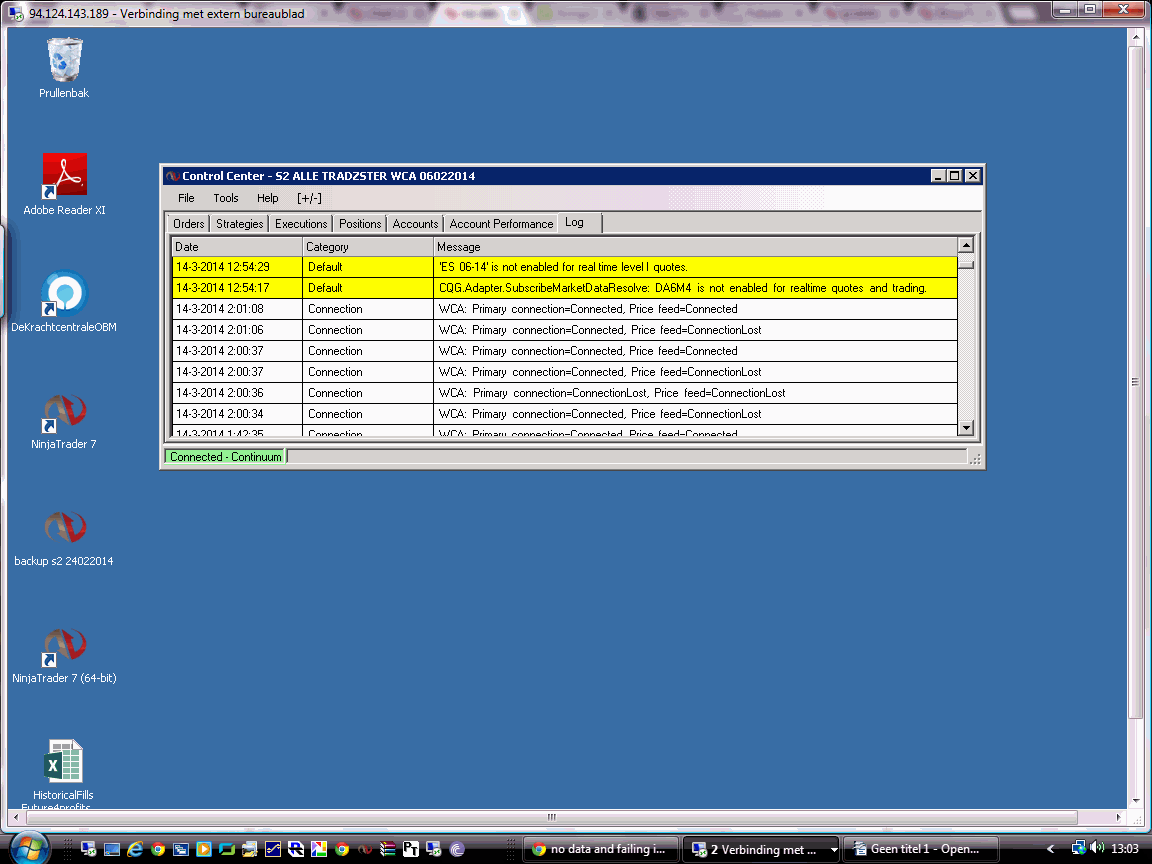This screenshot has height=864, width=1152.
Task: Open the File menu in Control Center
Action: point(186,198)
